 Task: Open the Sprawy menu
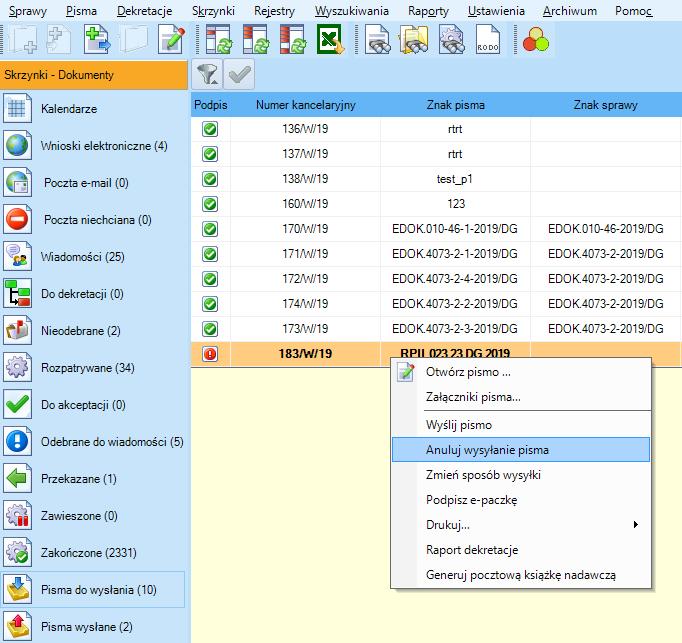28,11
